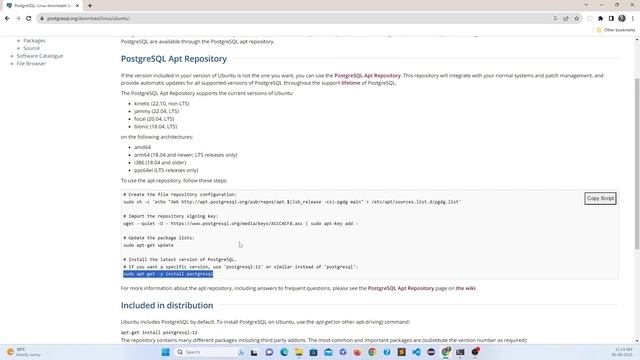The image size is (640, 360).
Task: Open Visual Studio Code from the taskbar
Action: click(x=416, y=352)
